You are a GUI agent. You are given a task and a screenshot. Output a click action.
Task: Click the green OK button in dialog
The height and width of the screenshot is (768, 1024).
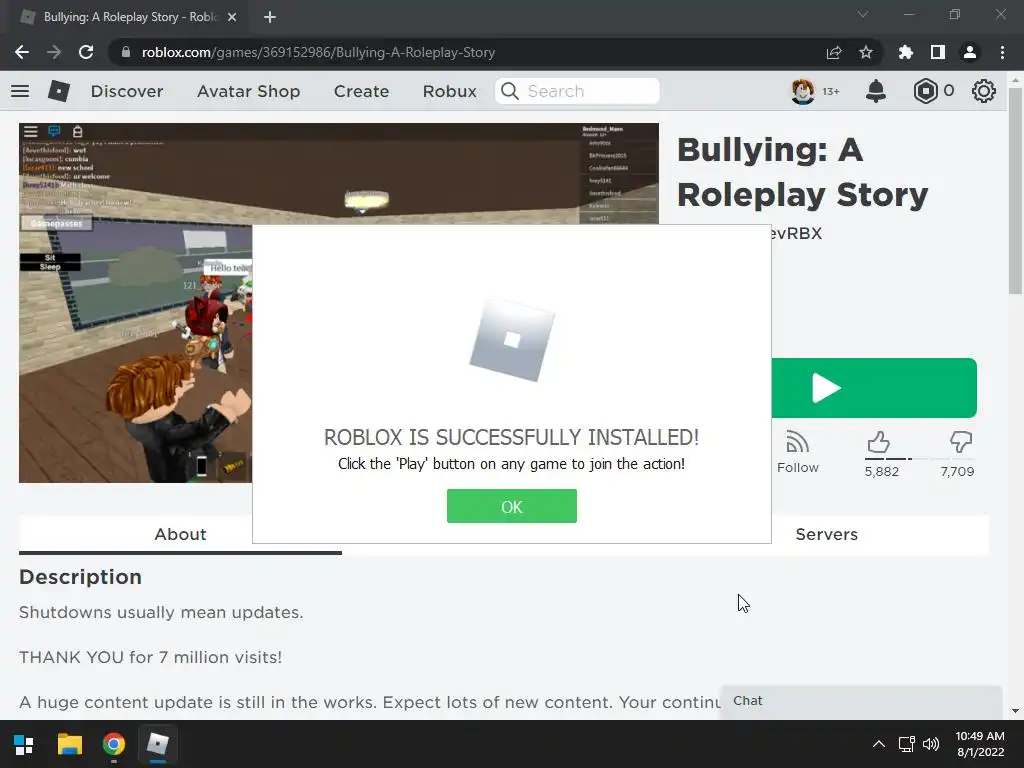pos(511,506)
